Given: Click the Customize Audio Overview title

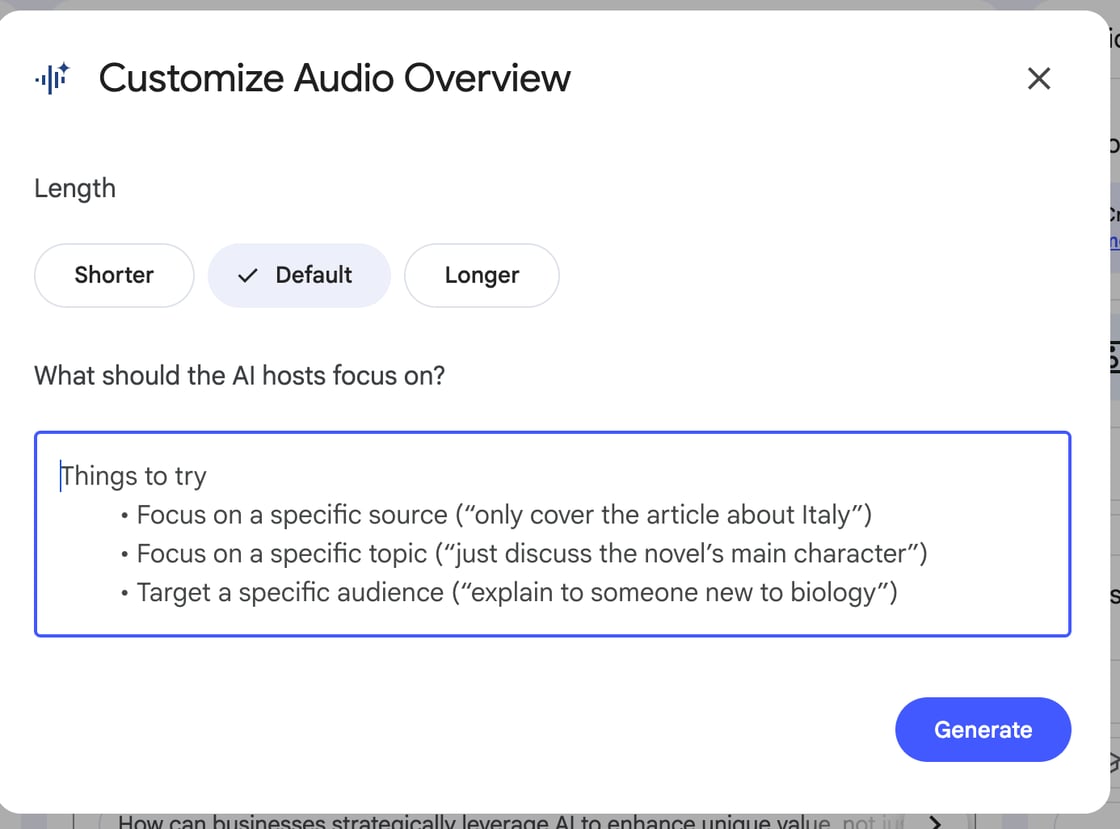Looking at the screenshot, I should pos(334,78).
